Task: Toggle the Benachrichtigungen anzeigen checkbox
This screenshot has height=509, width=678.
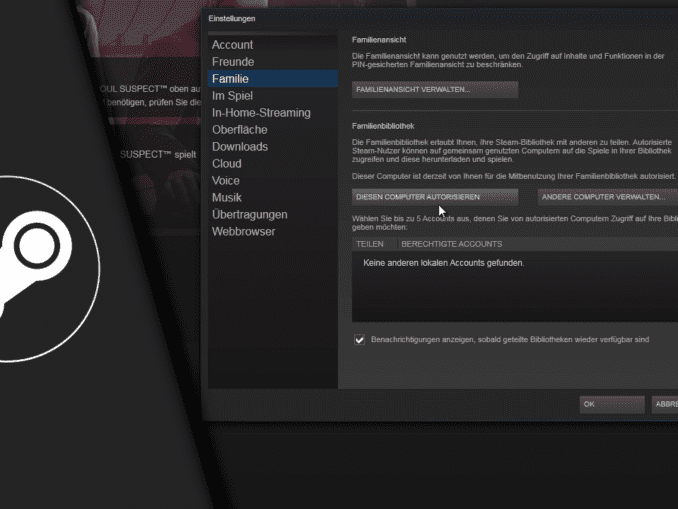Action: tap(359, 340)
